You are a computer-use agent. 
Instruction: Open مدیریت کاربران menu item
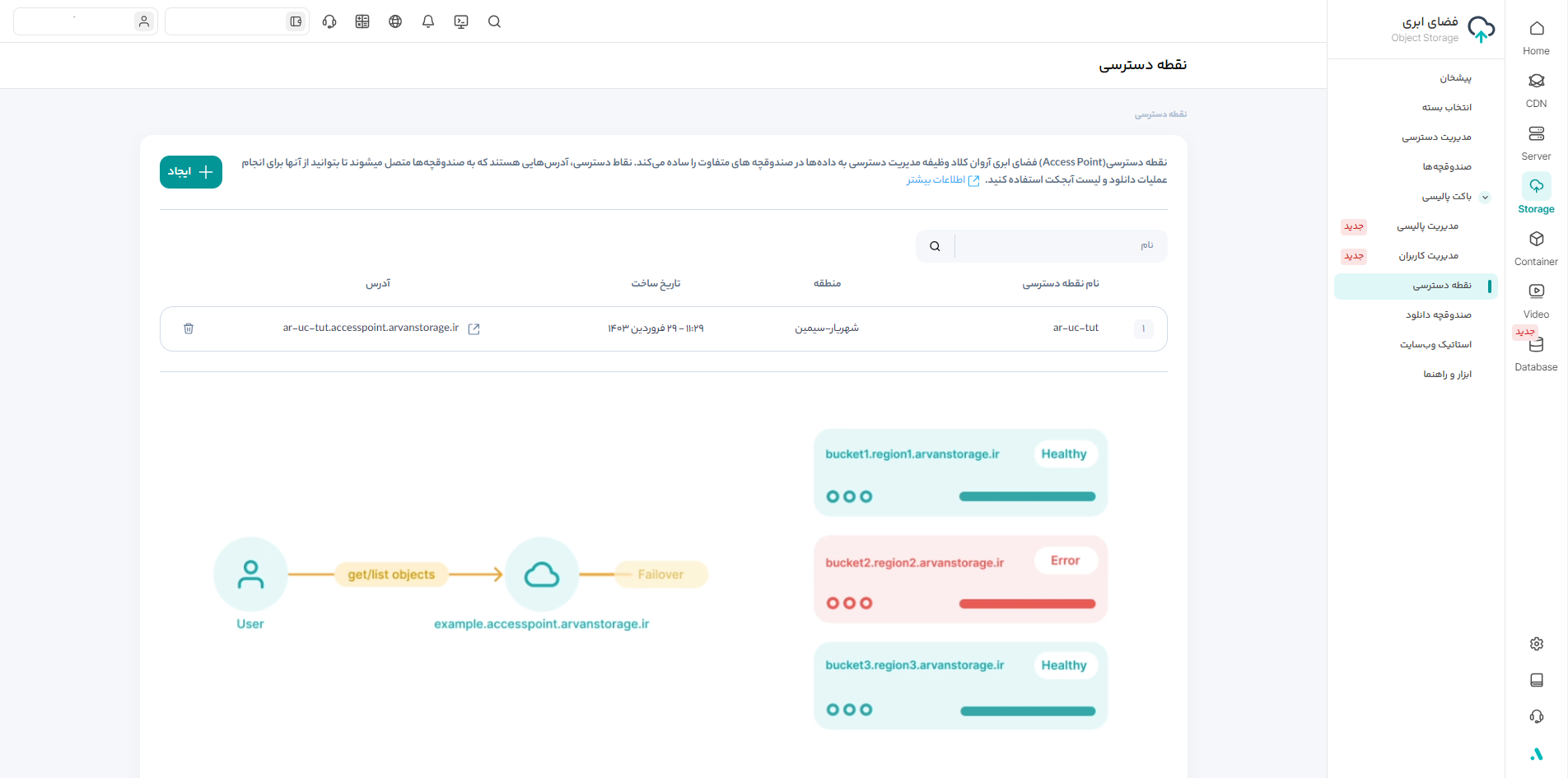point(1428,256)
